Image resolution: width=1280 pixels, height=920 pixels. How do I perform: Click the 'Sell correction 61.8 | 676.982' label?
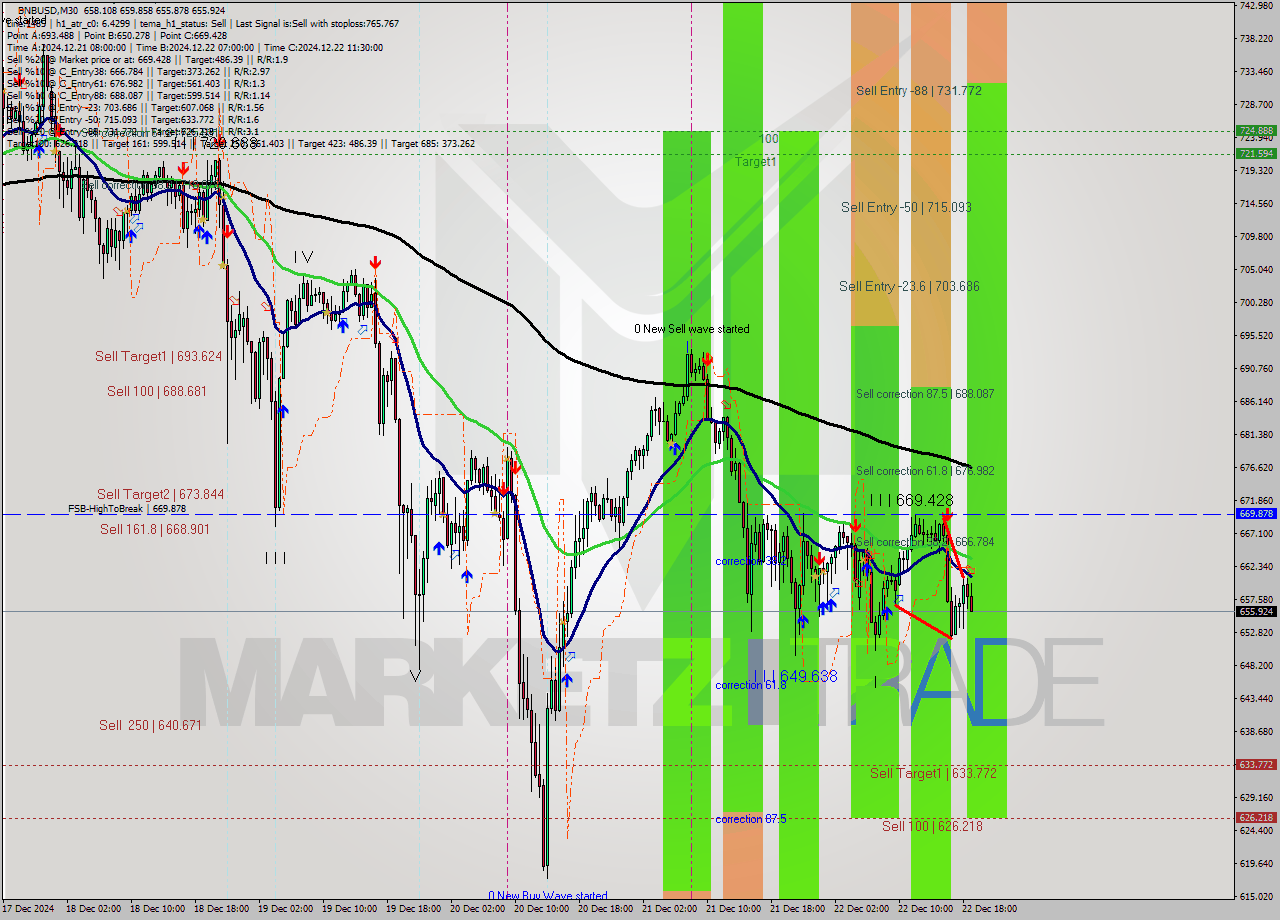pyautogui.click(x=925, y=471)
